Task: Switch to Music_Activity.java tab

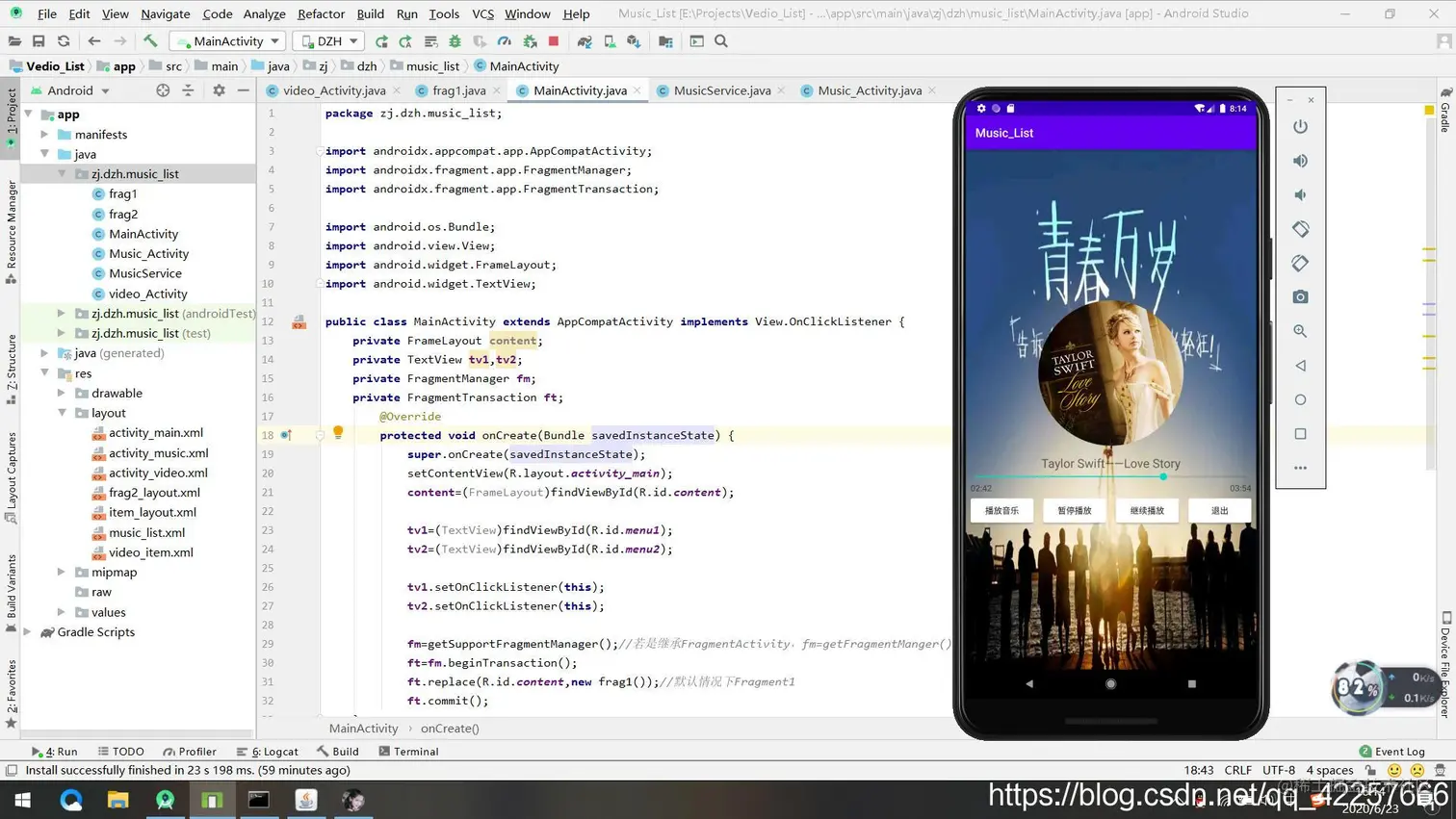Action: click(x=869, y=90)
